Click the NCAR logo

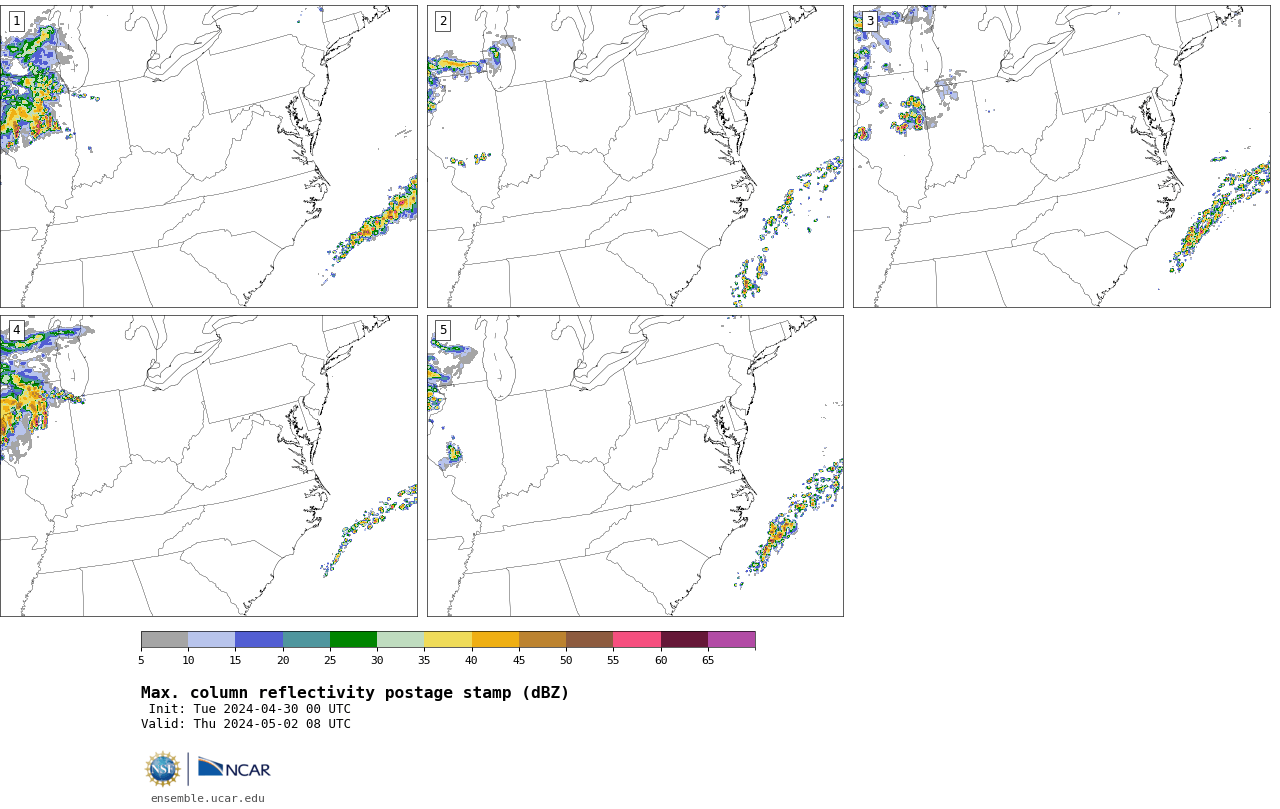pos(234,768)
